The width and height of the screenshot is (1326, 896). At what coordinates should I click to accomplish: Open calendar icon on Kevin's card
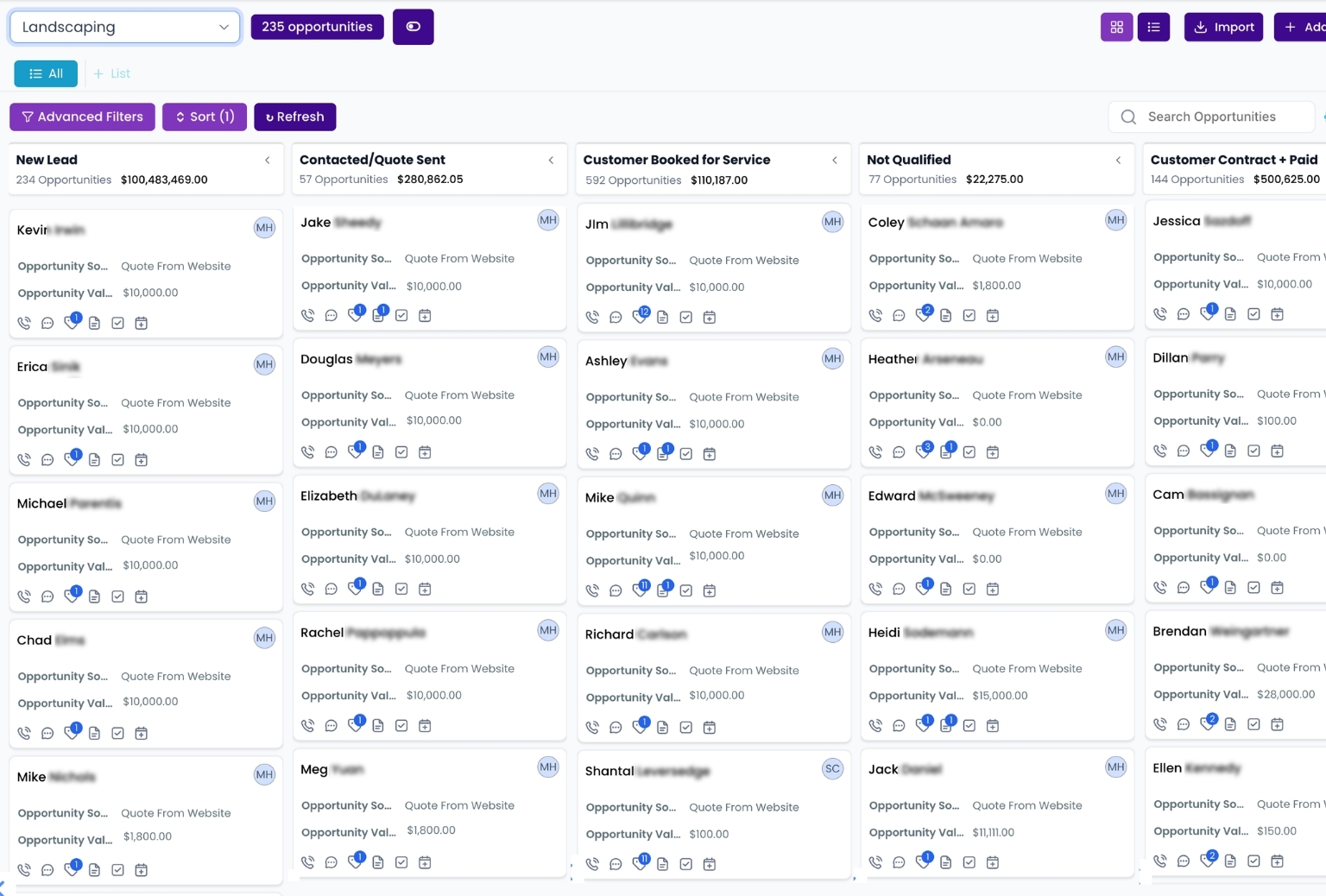click(x=142, y=323)
